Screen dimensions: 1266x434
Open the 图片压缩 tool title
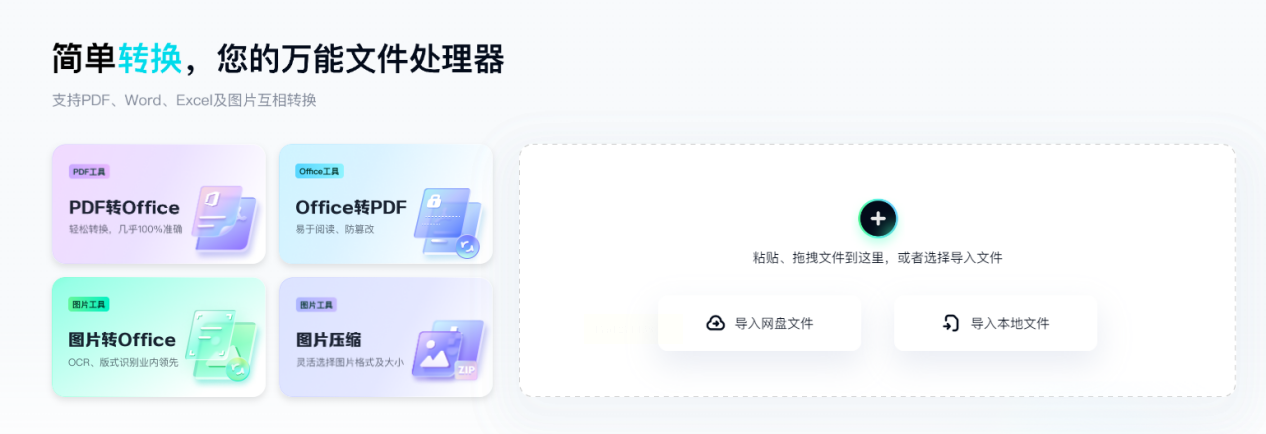click(328, 340)
